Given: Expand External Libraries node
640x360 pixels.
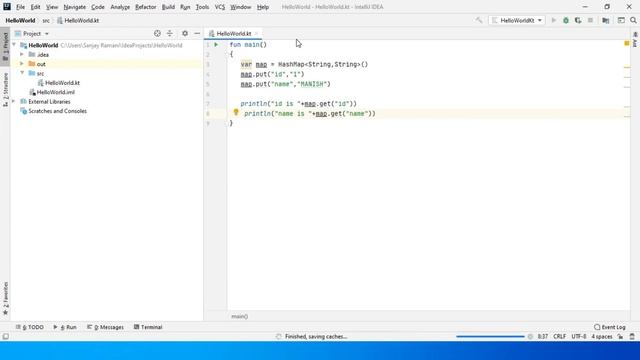Looking at the screenshot, I should tap(14, 101).
